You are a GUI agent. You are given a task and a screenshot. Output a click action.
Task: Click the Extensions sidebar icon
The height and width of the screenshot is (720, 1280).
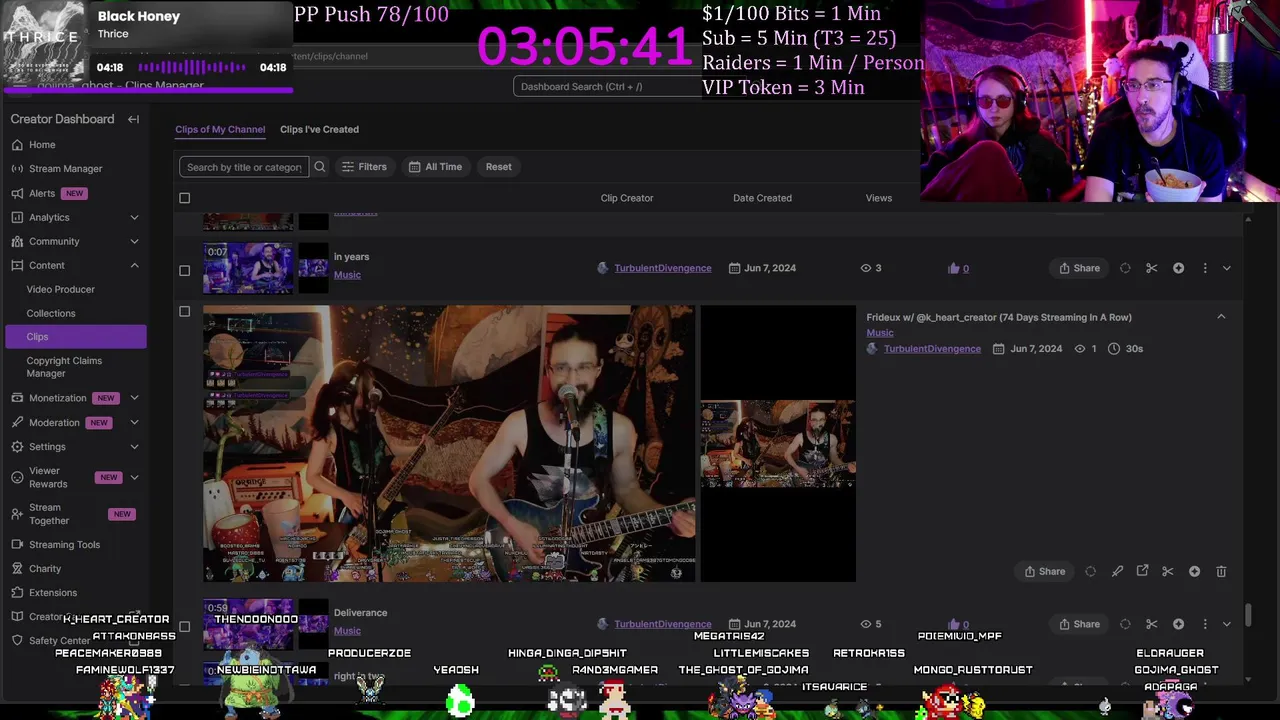17,592
